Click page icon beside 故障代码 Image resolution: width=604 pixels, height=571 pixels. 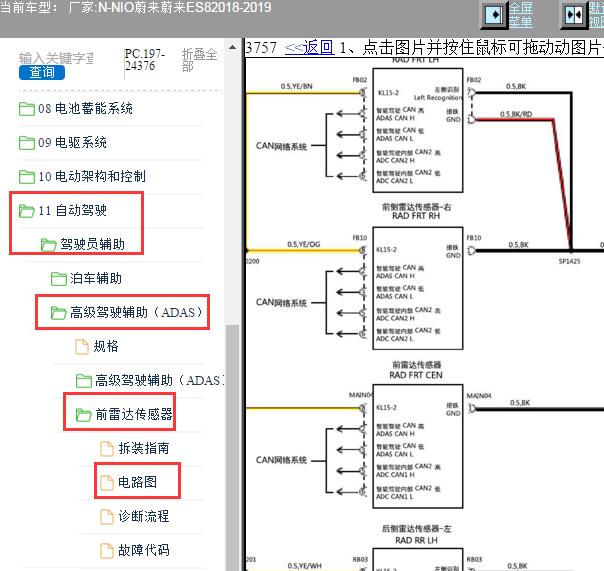107,550
